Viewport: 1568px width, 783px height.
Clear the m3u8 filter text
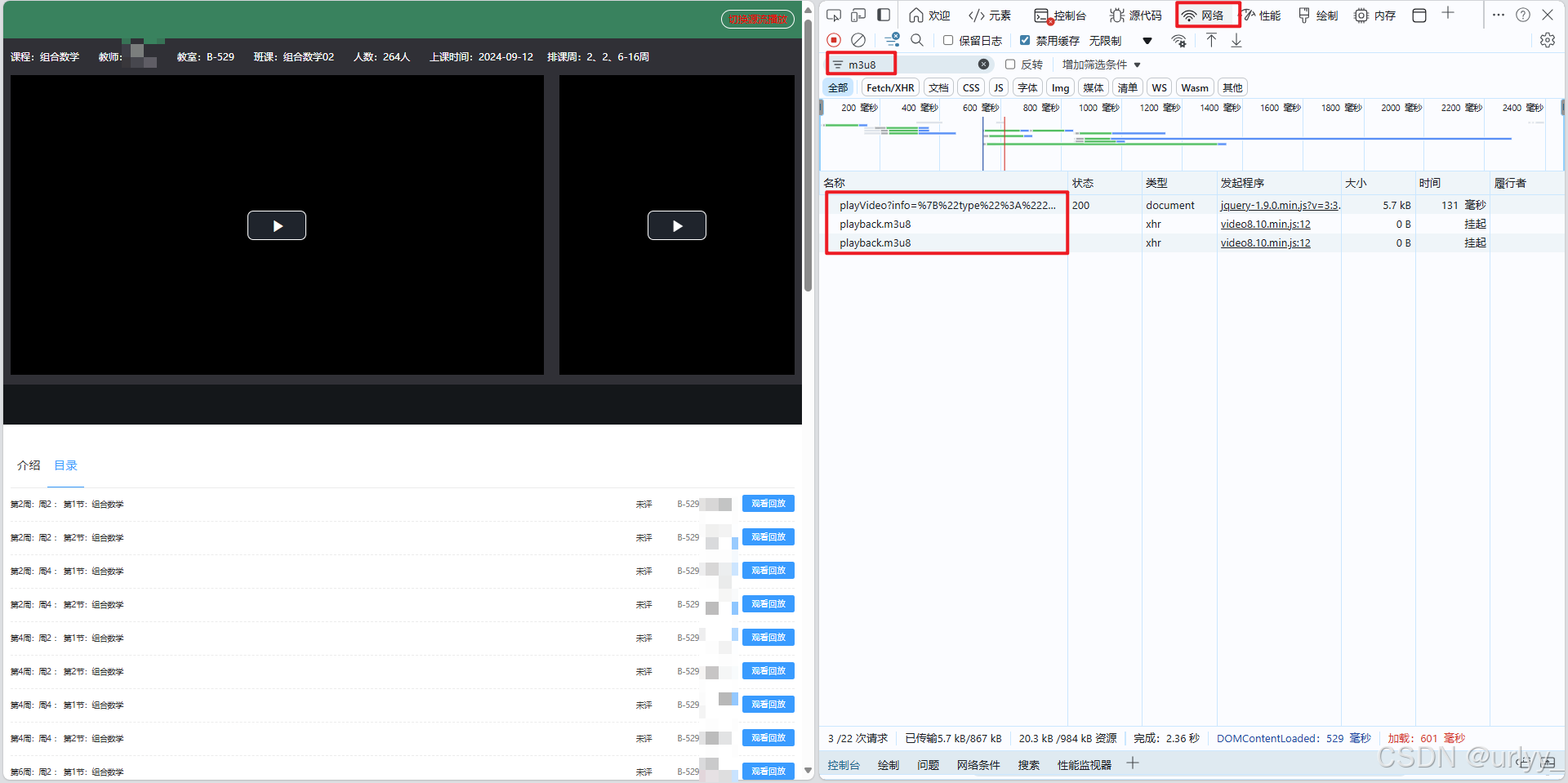coord(983,65)
